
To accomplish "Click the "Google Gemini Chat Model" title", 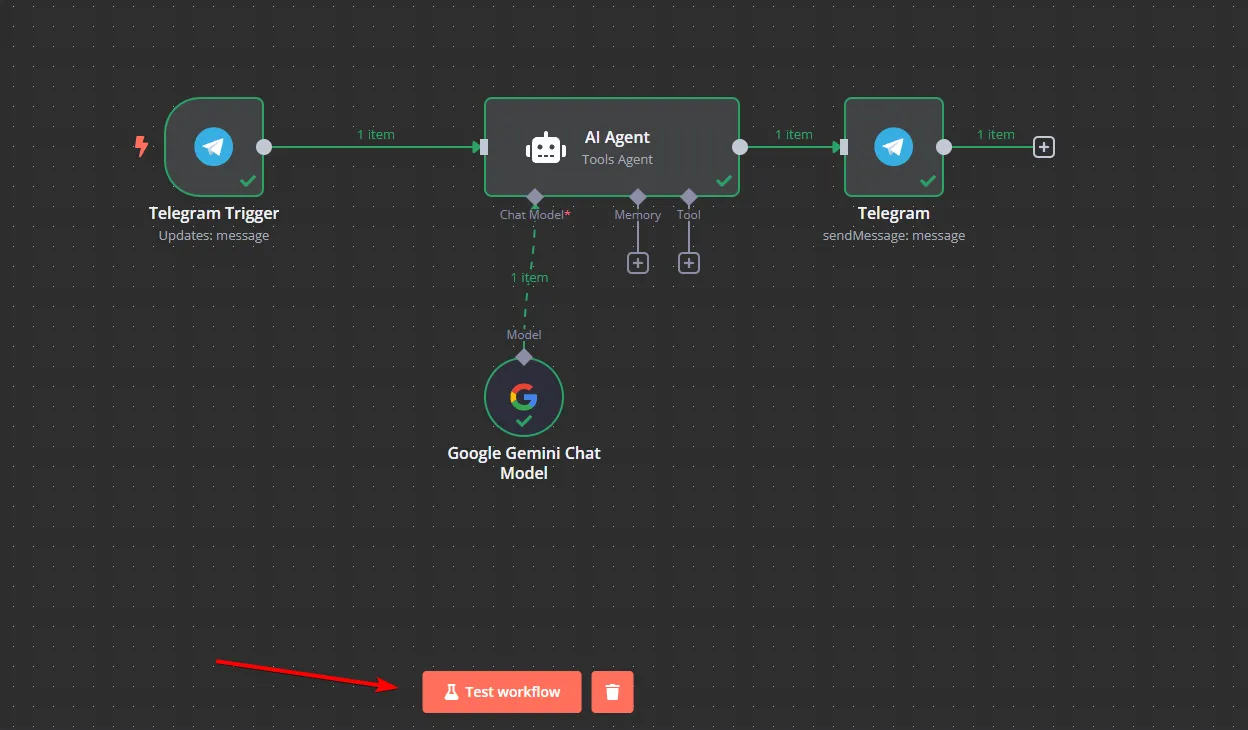I will [524, 463].
